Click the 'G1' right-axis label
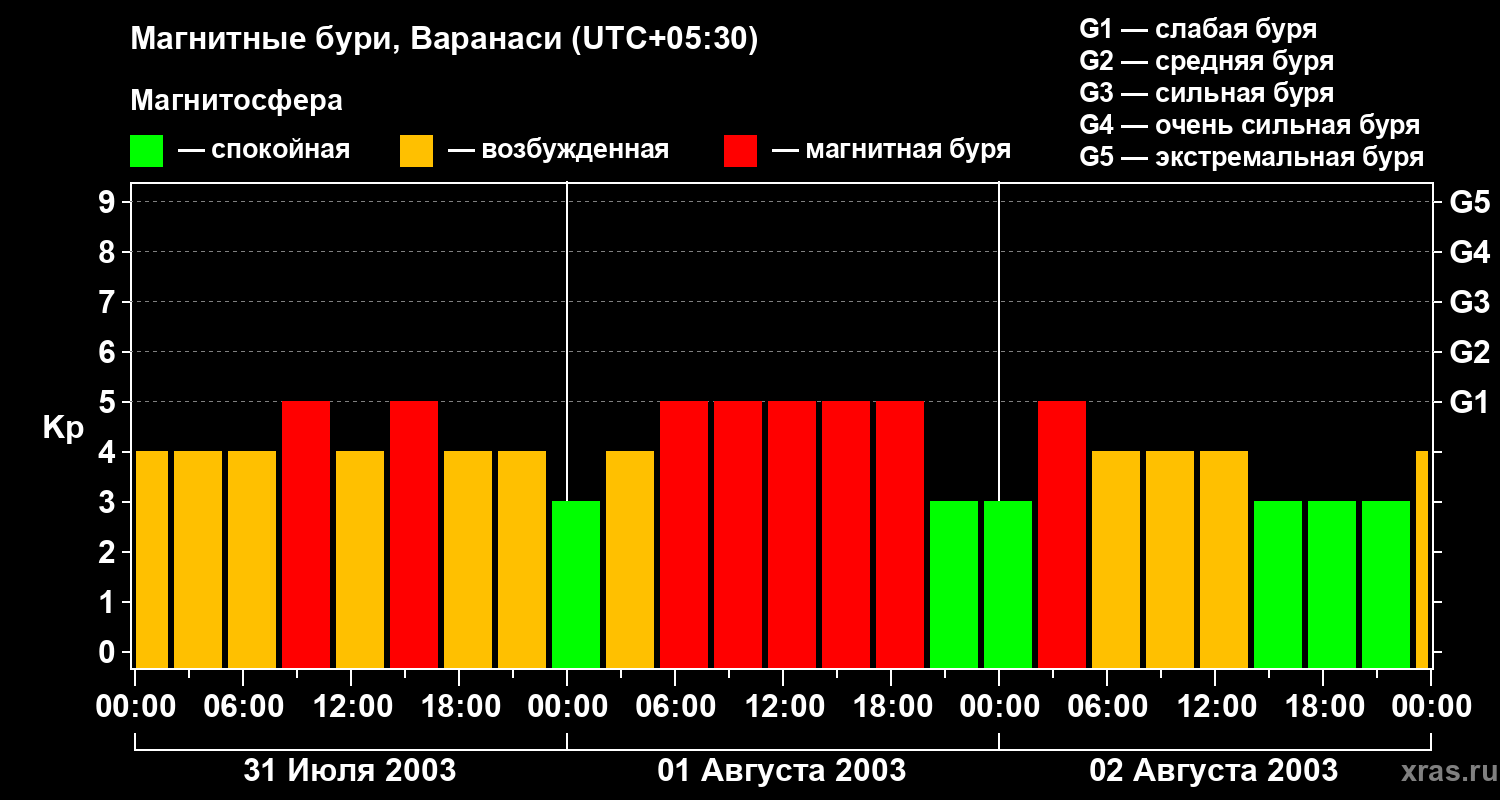 1469,402
